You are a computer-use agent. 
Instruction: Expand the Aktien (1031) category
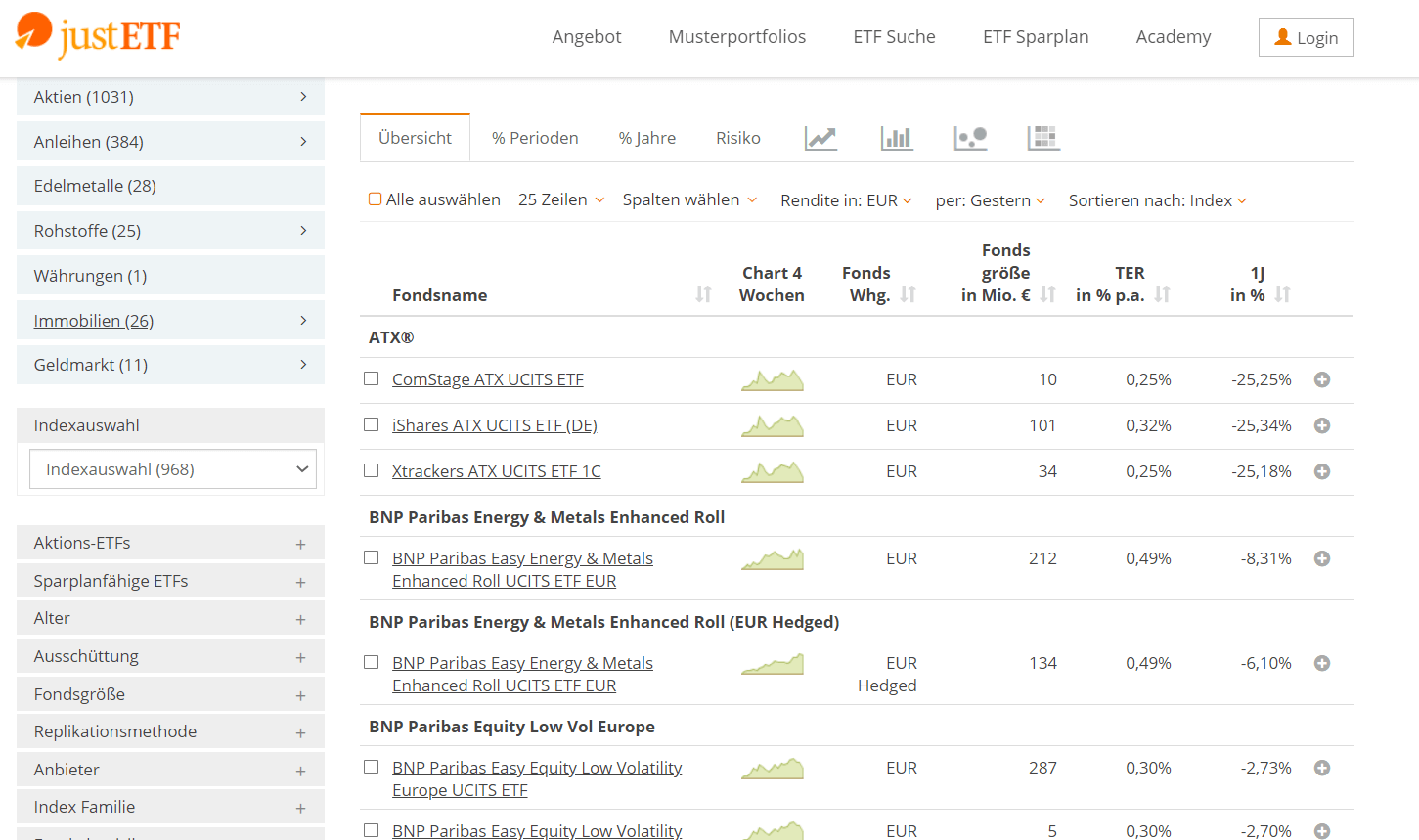[x=170, y=97]
